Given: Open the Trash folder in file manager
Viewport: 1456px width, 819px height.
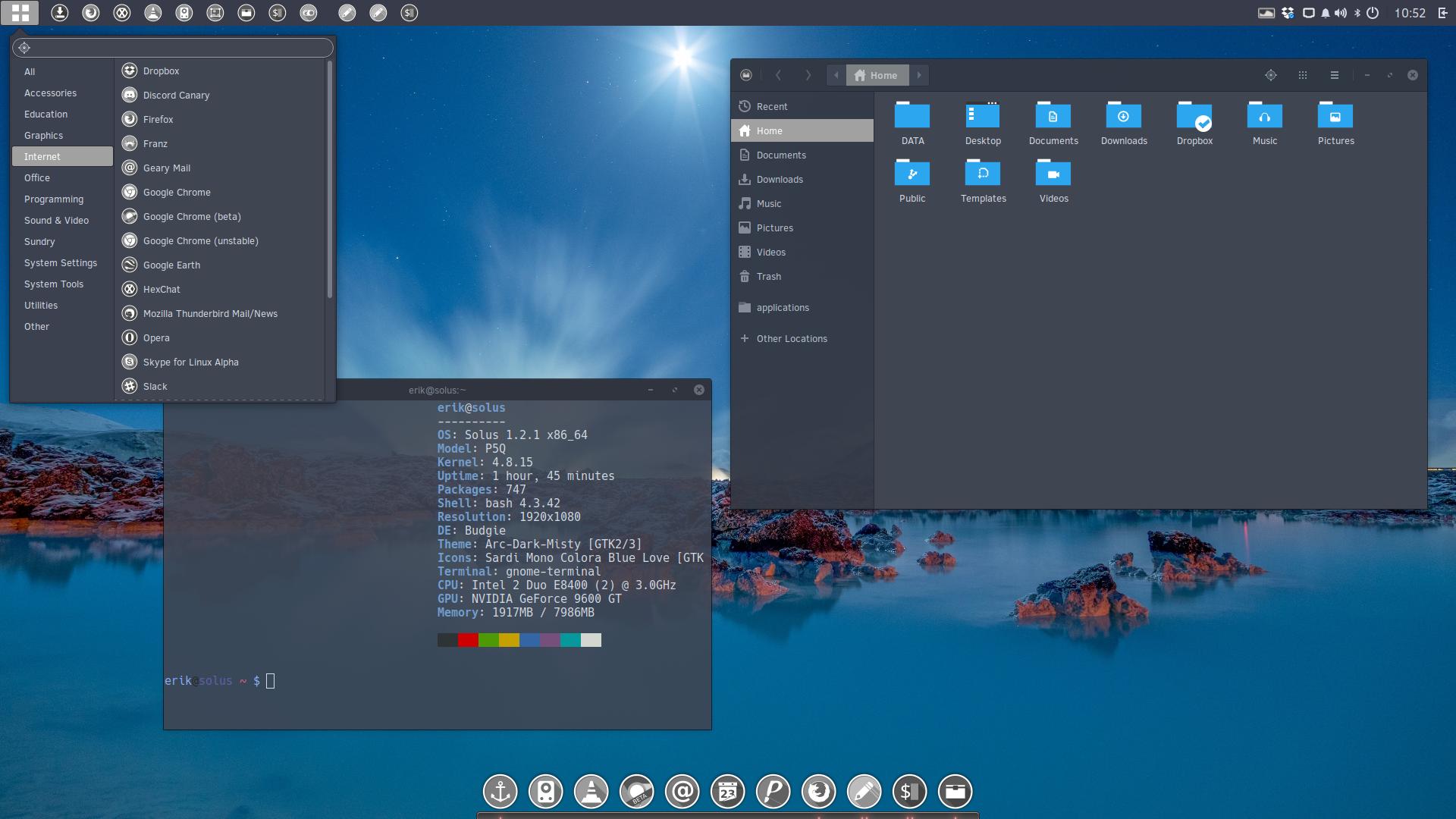Looking at the screenshot, I should 768,276.
